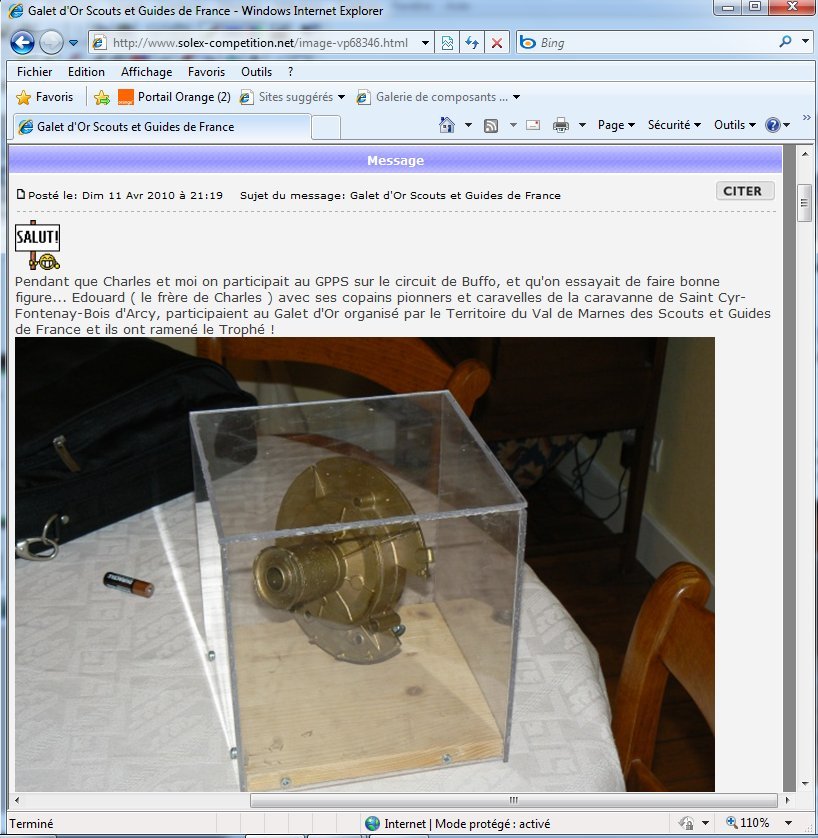Click the CITER quote button
The width and height of the screenshot is (818, 838).
745,191
